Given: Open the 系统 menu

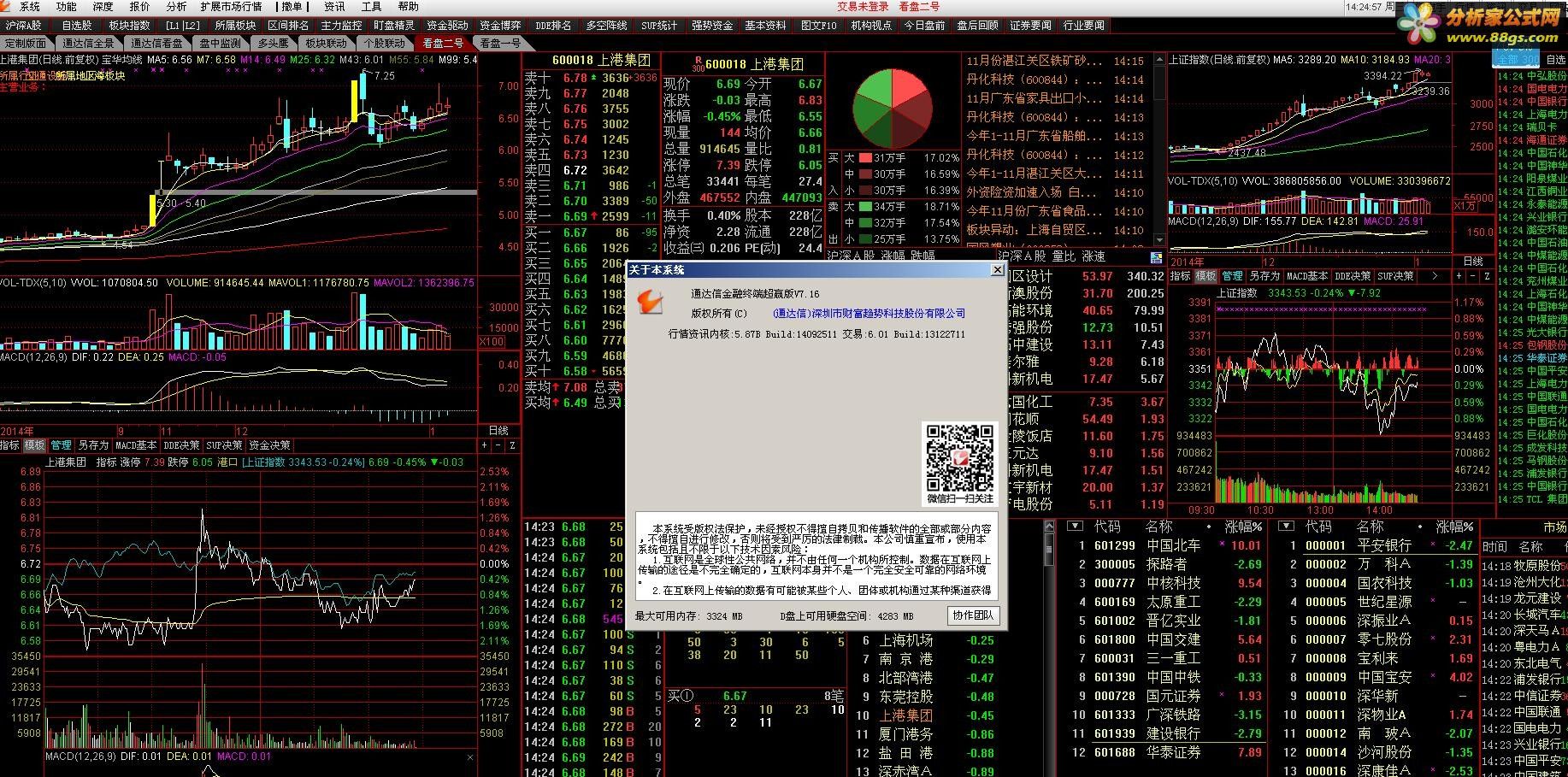Looking at the screenshot, I should point(30,7).
